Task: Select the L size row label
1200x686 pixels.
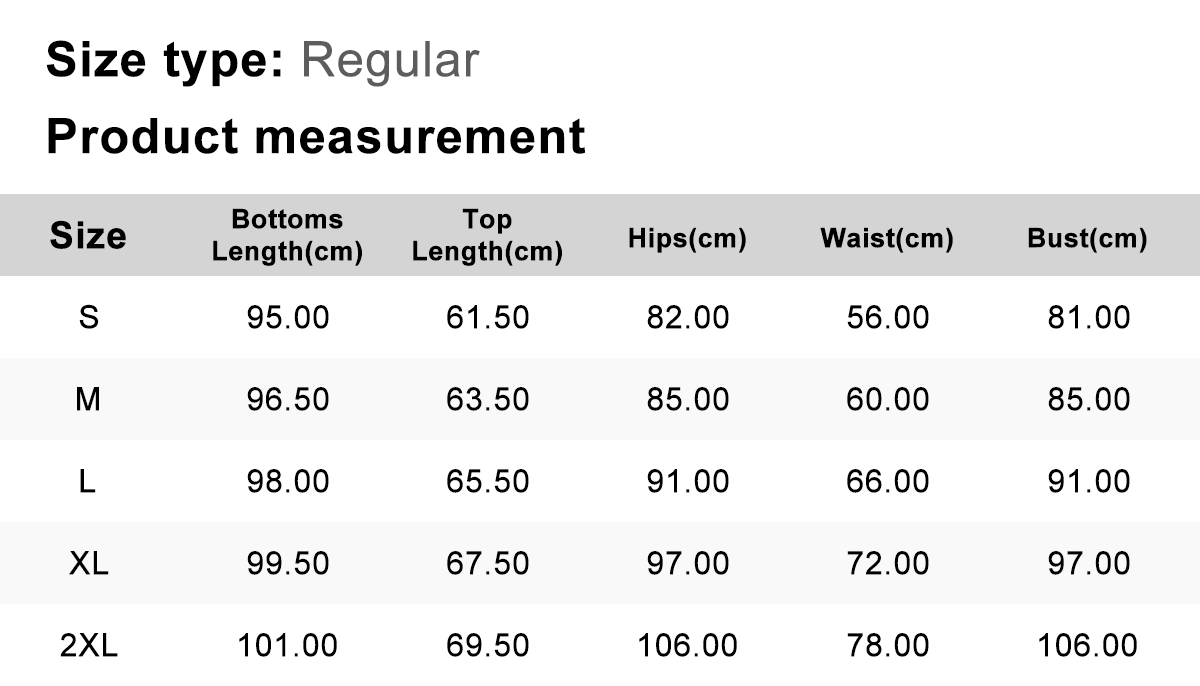Action: tap(88, 482)
